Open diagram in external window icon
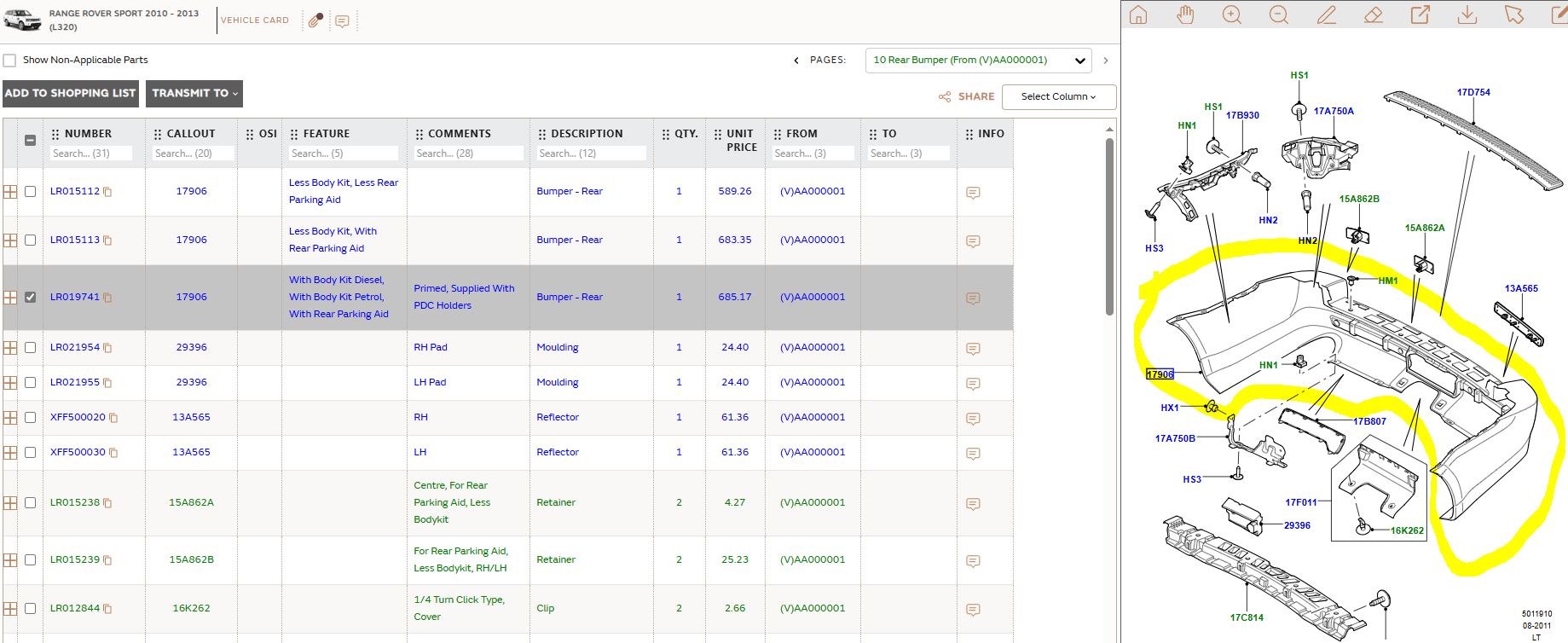Viewport: 1568px width, 643px height. (x=1420, y=14)
